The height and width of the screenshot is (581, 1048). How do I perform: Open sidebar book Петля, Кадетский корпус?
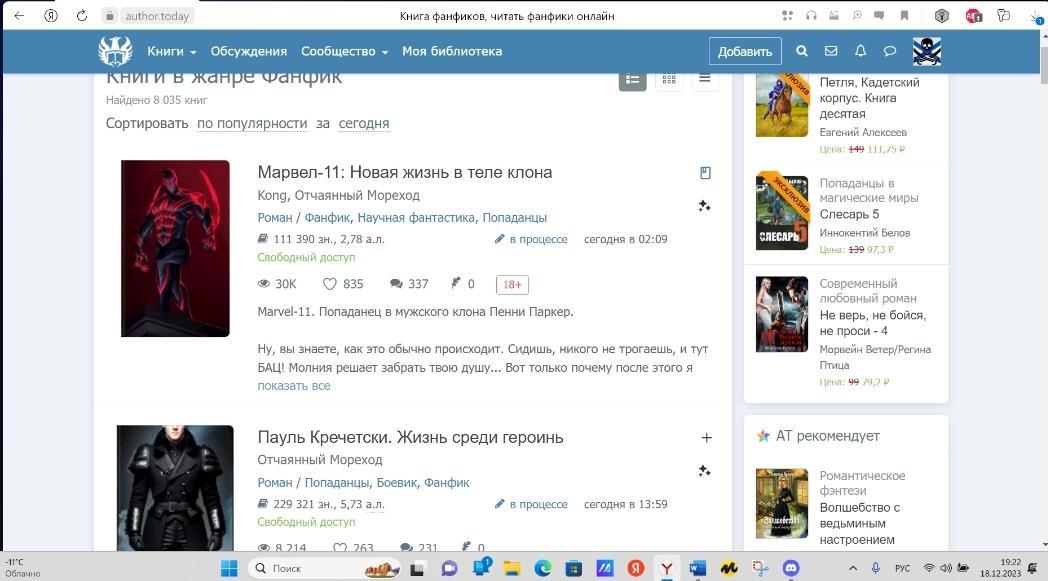870,98
